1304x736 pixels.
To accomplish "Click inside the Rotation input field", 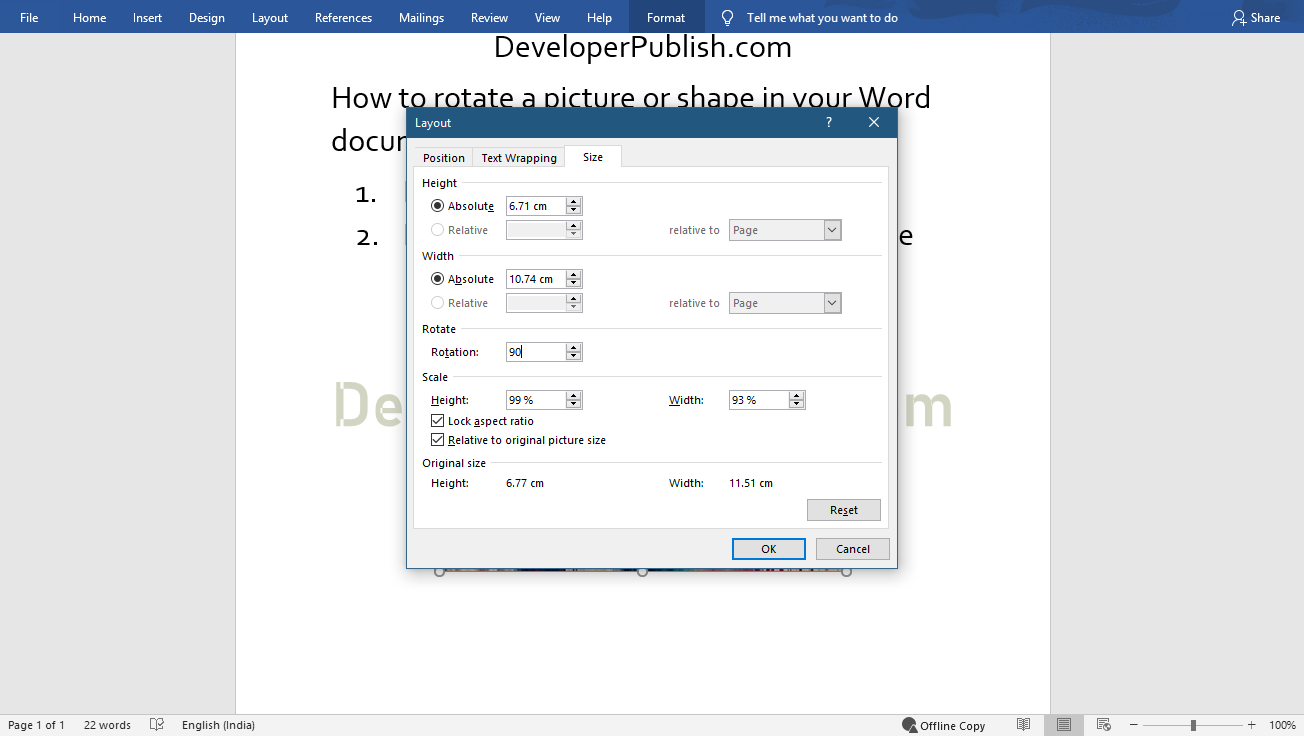I will 533,351.
